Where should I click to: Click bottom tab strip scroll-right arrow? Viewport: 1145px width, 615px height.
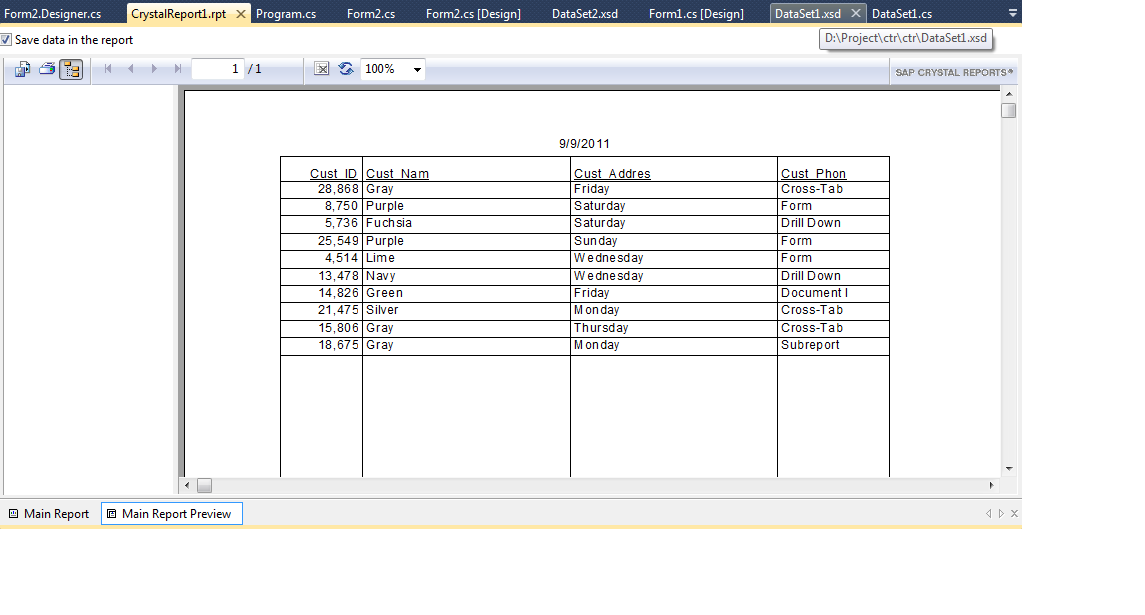(x=1001, y=513)
